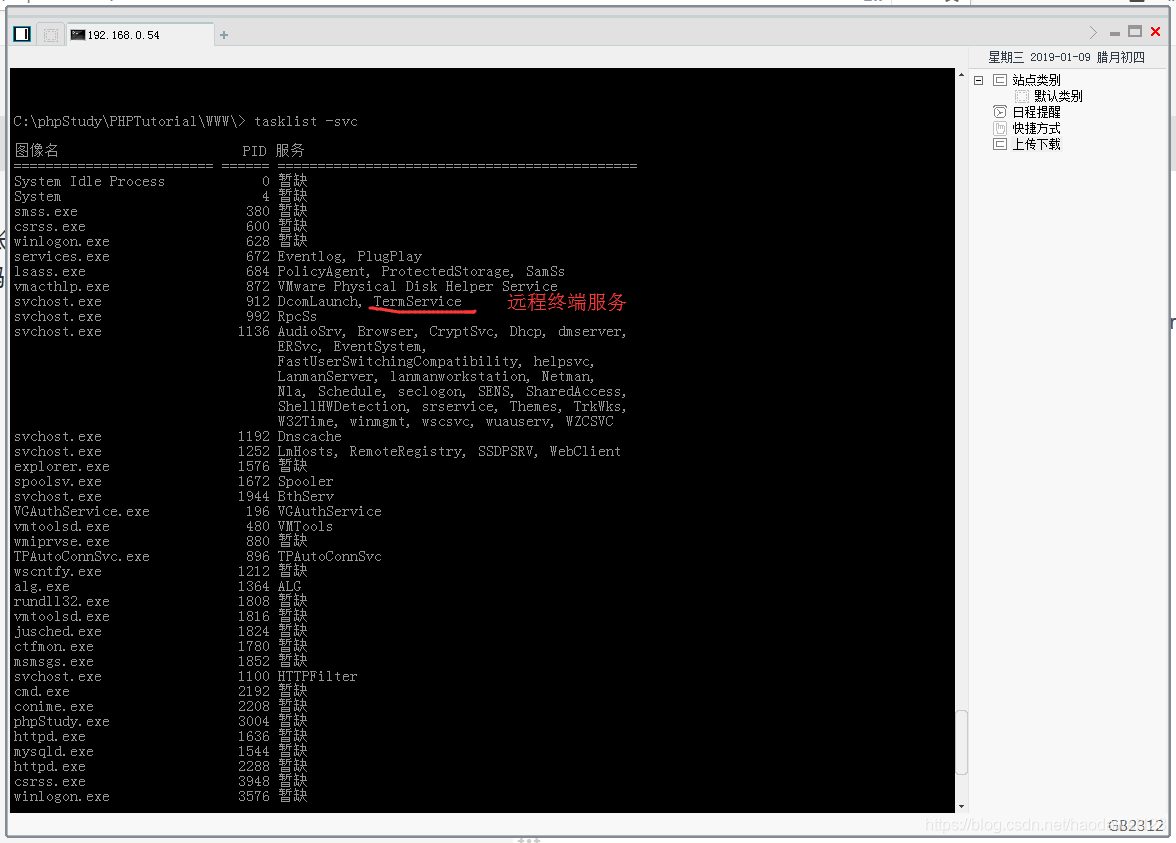Click the wscntfy.exe process name
The image size is (1176, 843).
click(58, 572)
